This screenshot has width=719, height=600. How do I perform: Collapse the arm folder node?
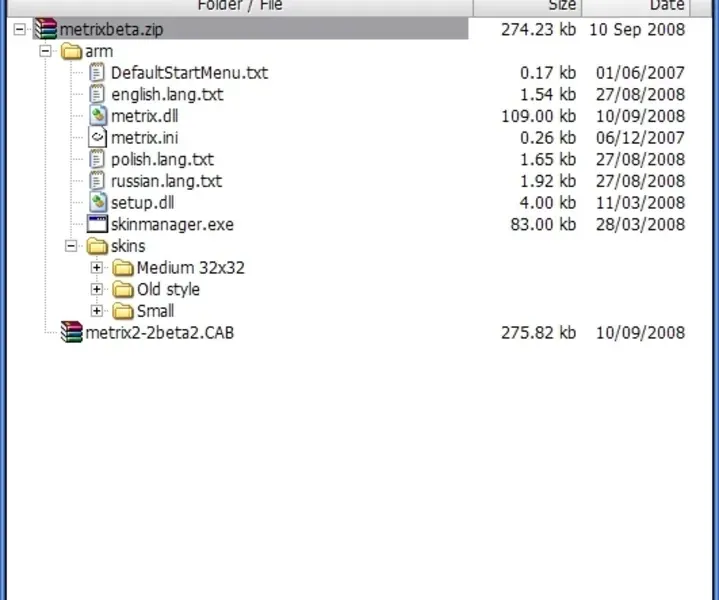(45, 51)
